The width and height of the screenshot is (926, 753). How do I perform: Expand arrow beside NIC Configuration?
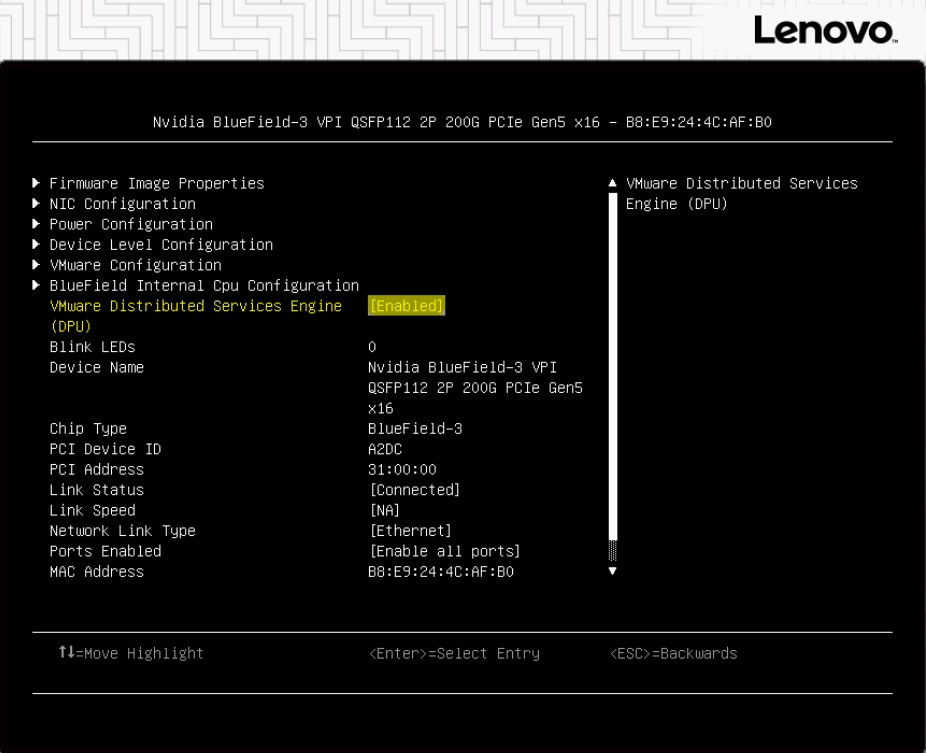36,204
